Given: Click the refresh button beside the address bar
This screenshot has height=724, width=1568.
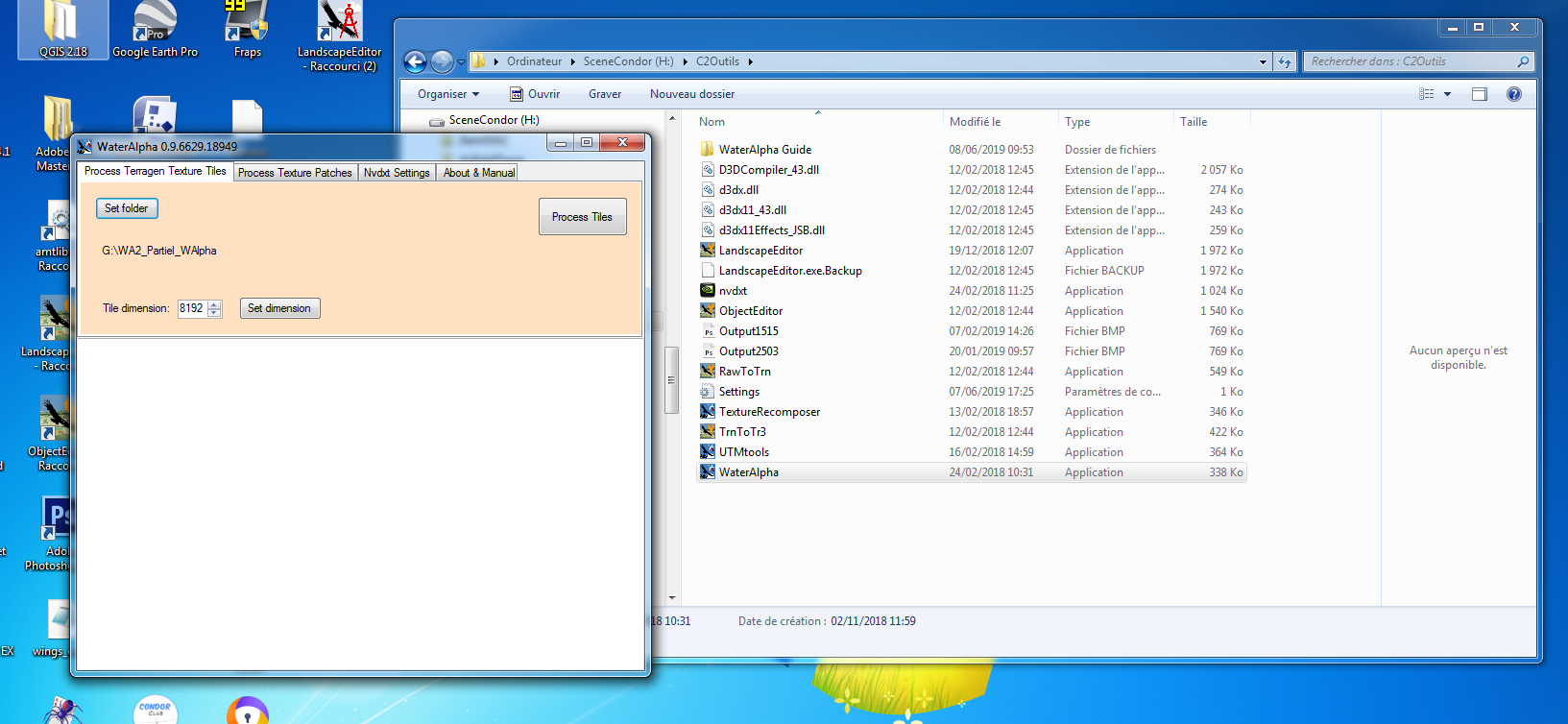Looking at the screenshot, I should coord(1285,61).
